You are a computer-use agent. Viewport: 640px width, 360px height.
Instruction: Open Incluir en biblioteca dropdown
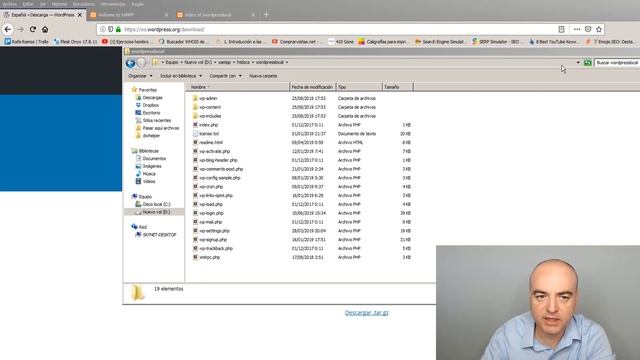pos(181,76)
